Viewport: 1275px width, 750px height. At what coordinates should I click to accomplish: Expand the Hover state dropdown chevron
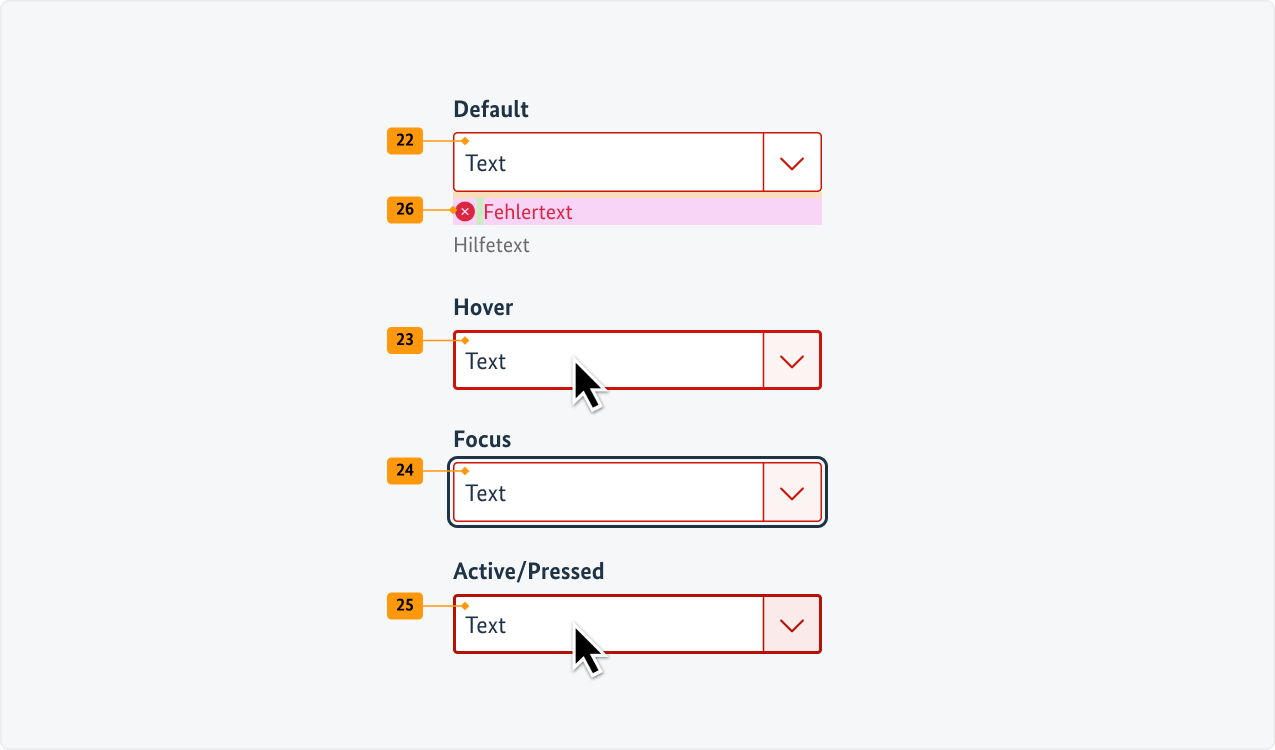pos(792,361)
